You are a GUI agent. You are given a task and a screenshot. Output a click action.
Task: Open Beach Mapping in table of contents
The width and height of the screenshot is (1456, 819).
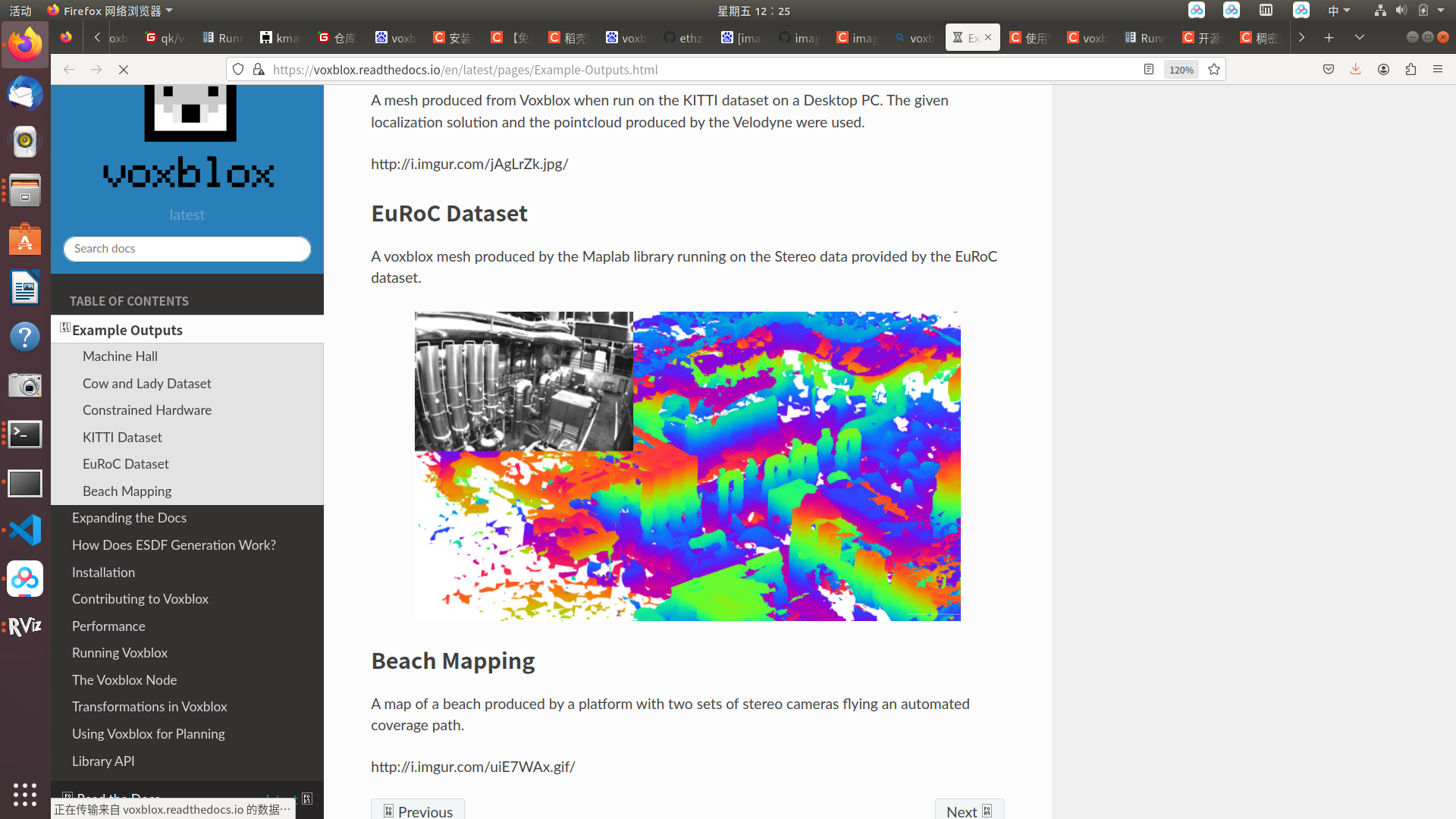pos(127,491)
